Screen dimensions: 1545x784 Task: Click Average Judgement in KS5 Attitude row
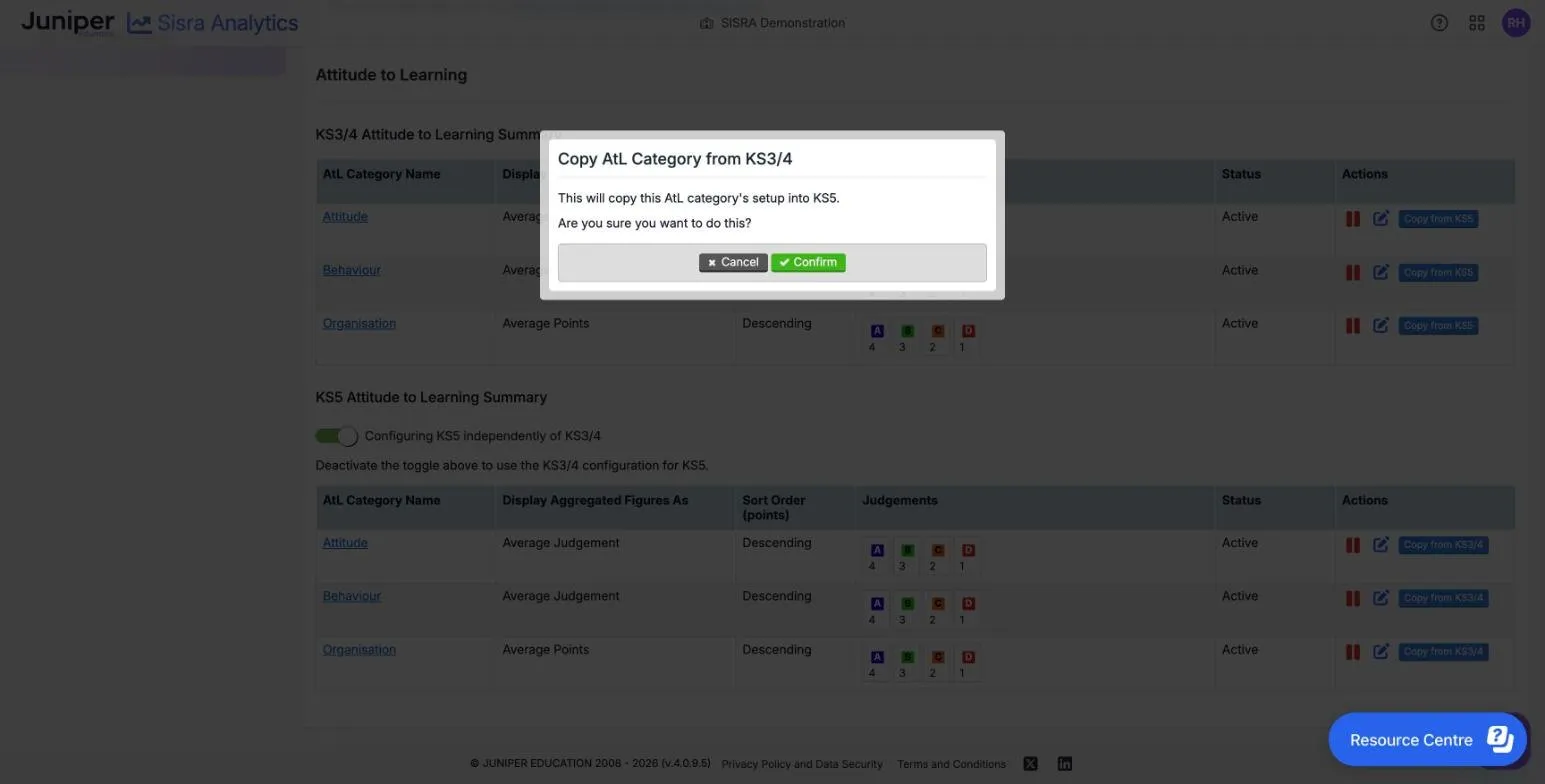pyautogui.click(x=561, y=543)
